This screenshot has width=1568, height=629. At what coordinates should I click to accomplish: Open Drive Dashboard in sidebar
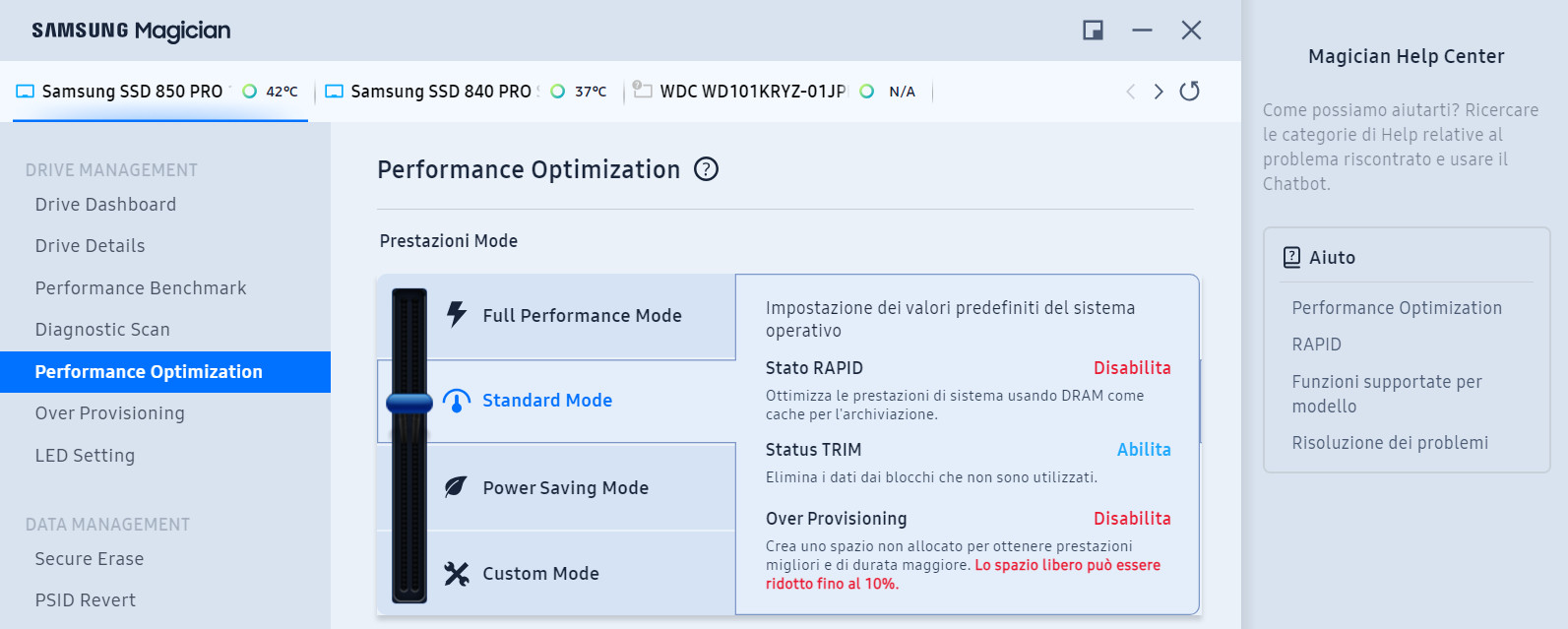coord(165,205)
